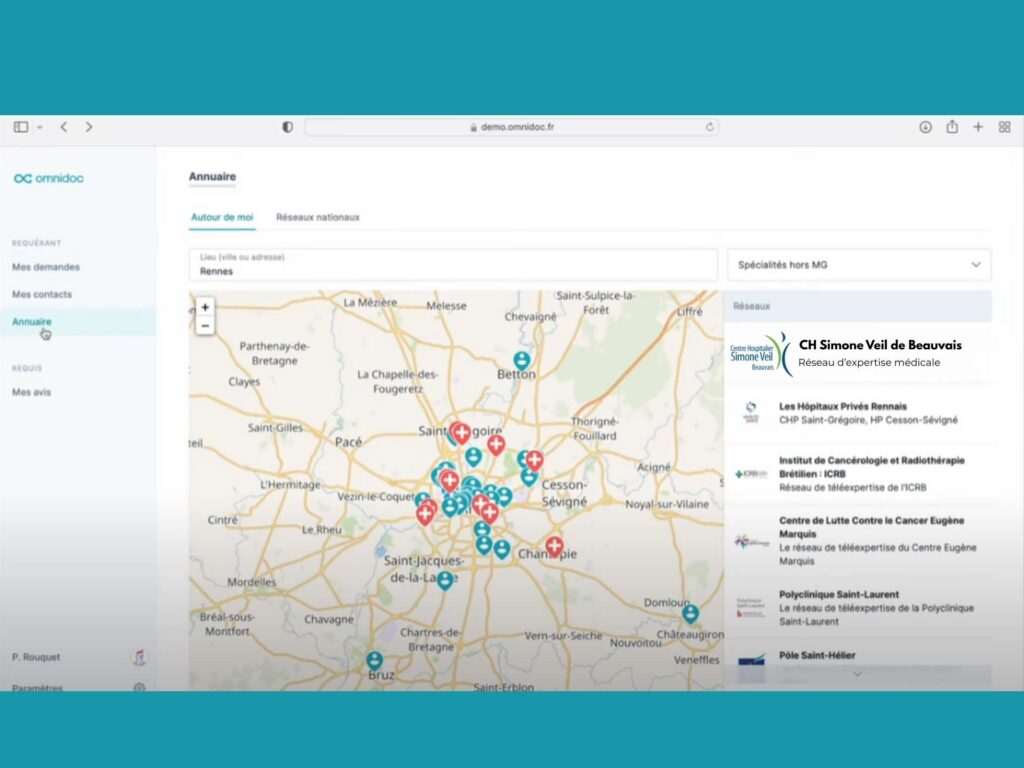
Task: Open P. Rouquet user profile
Action: point(36,657)
